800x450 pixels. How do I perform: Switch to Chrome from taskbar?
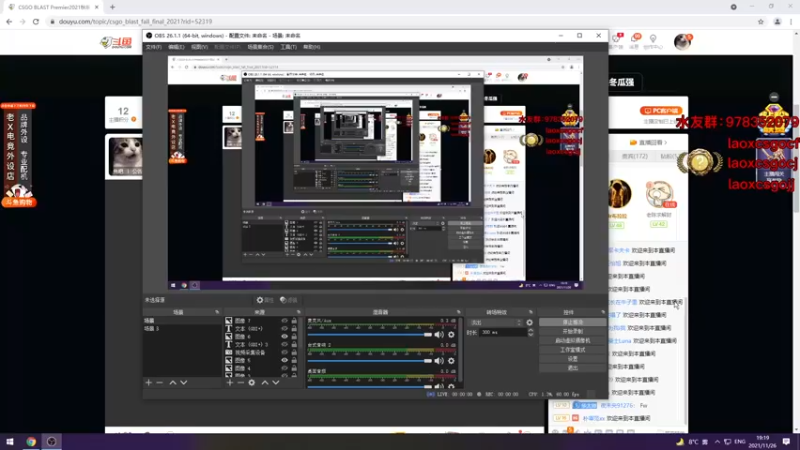click(x=31, y=441)
